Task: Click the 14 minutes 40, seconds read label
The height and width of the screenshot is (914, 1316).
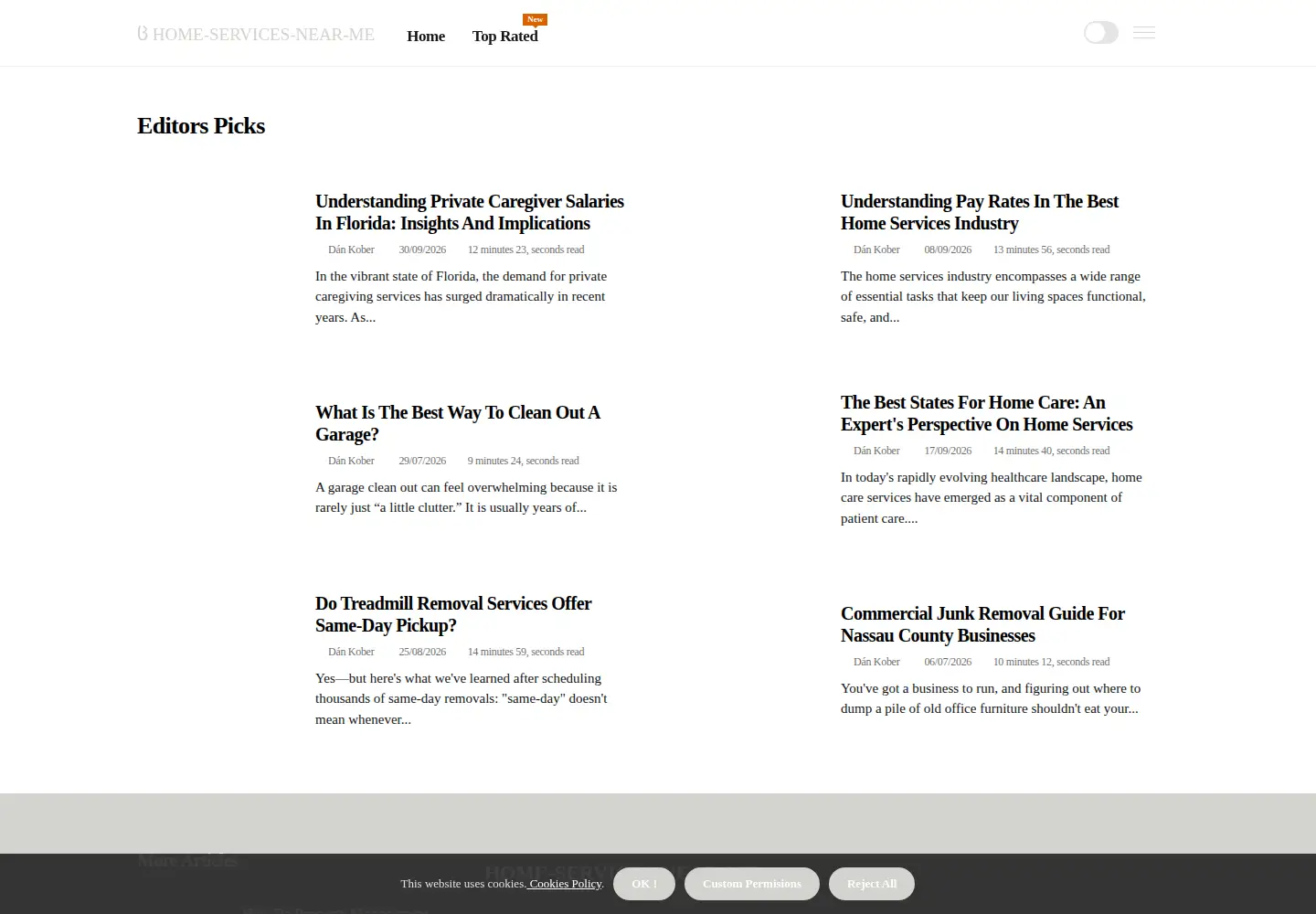Action: 1051,451
